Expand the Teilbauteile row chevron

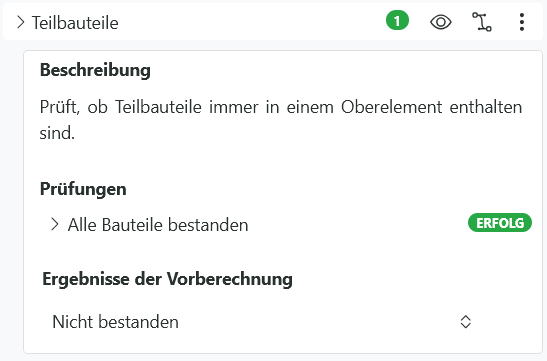(21, 23)
